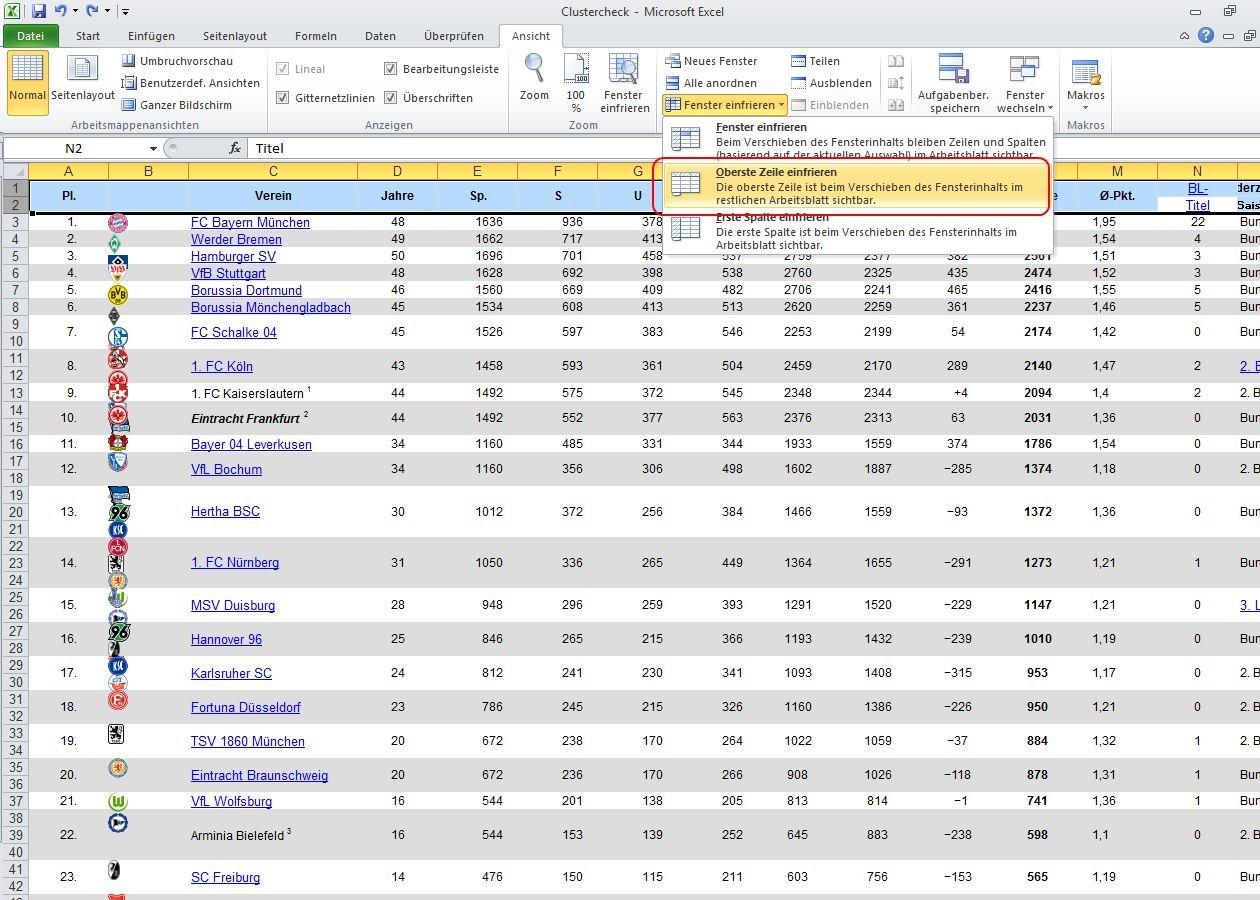The width and height of the screenshot is (1260, 900).
Task: Click the fx insert function icon
Action: click(x=235, y=148)
